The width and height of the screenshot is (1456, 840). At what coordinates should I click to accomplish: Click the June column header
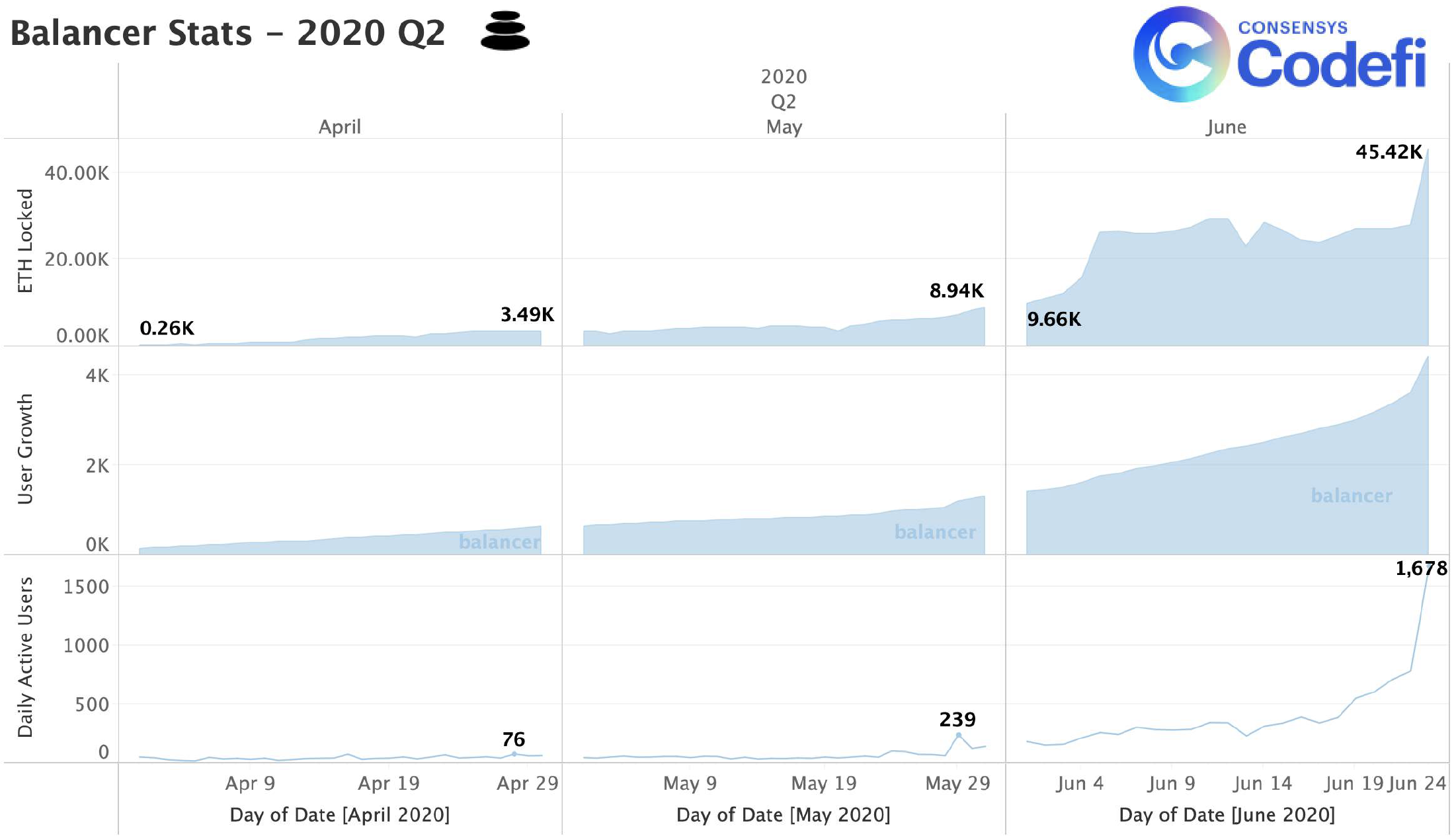pos(1226,127)
